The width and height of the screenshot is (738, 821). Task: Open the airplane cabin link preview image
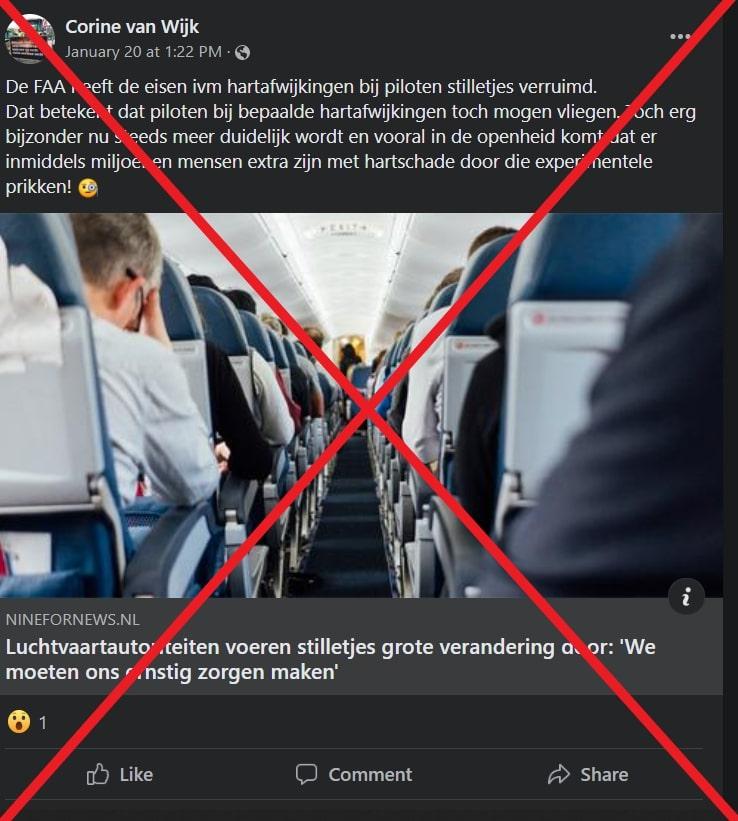coord(361,405)
